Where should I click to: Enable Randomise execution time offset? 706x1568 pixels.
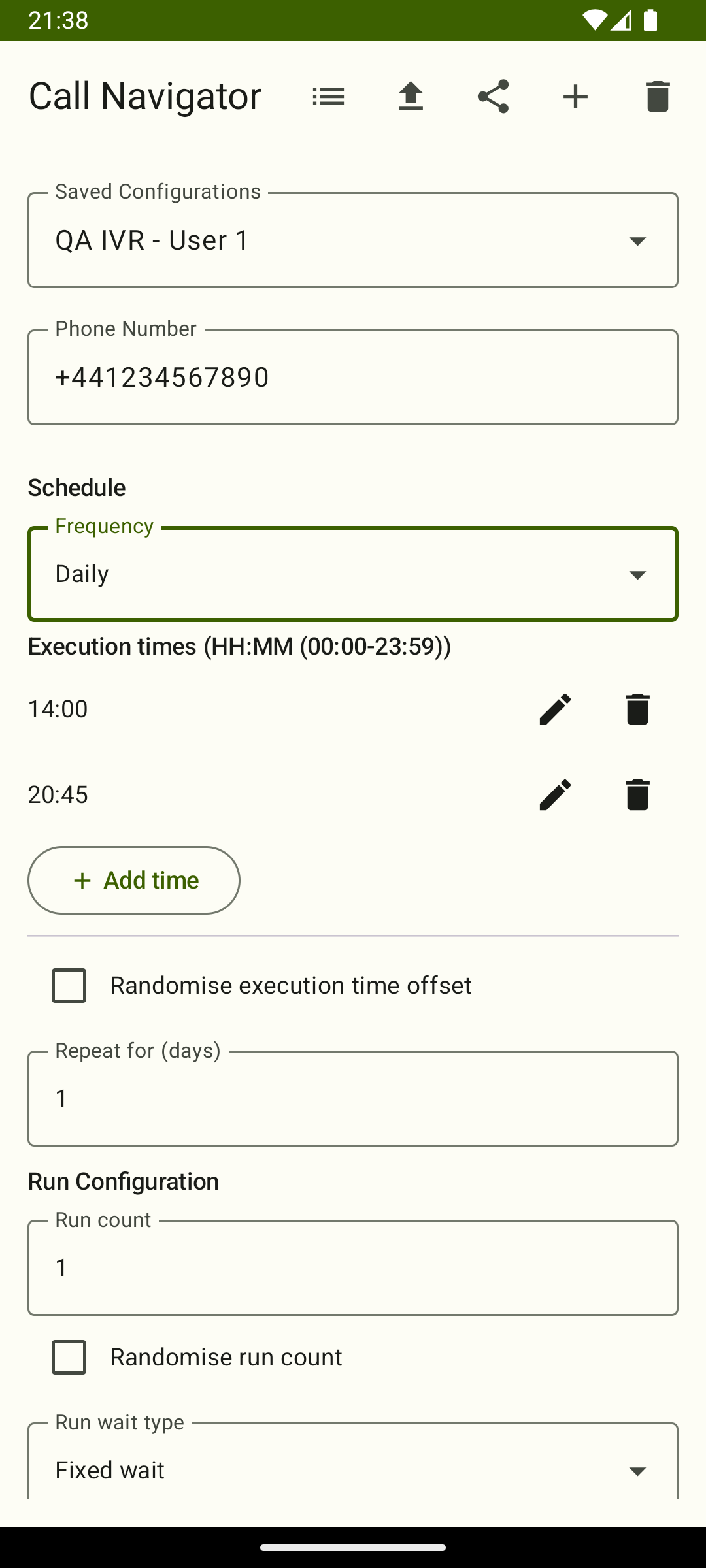click(x=68, y=985)
